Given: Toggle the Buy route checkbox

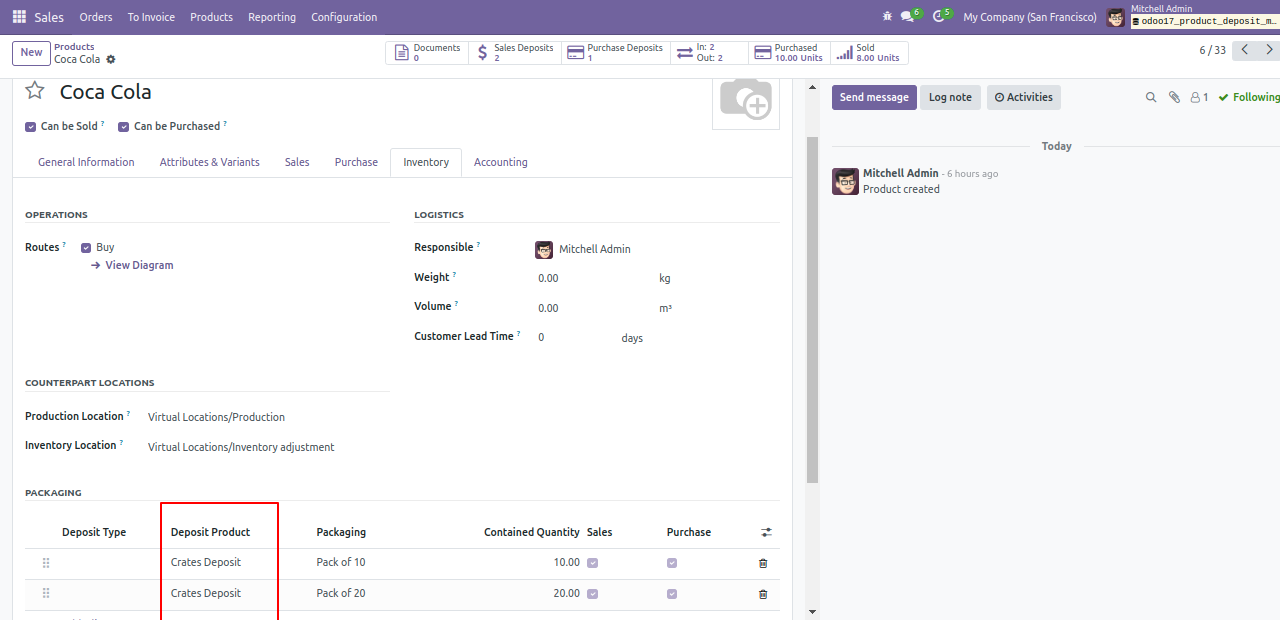Looking at the screenshot, I should tap(87, 248).
